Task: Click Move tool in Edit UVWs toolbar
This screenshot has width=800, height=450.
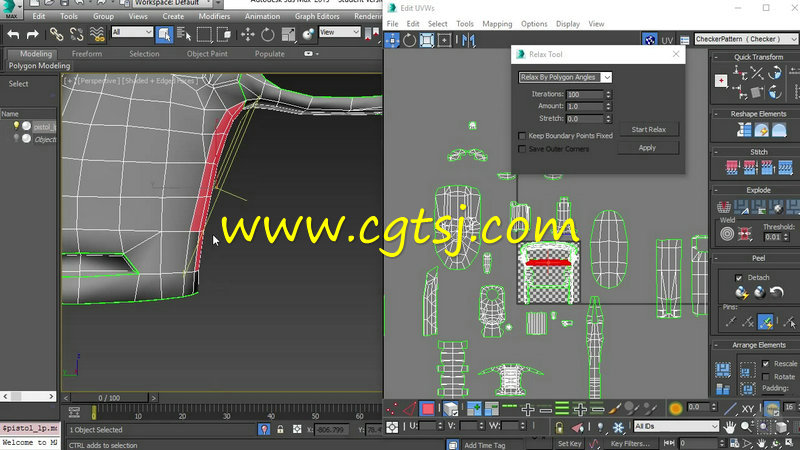Action: [392, 40]
